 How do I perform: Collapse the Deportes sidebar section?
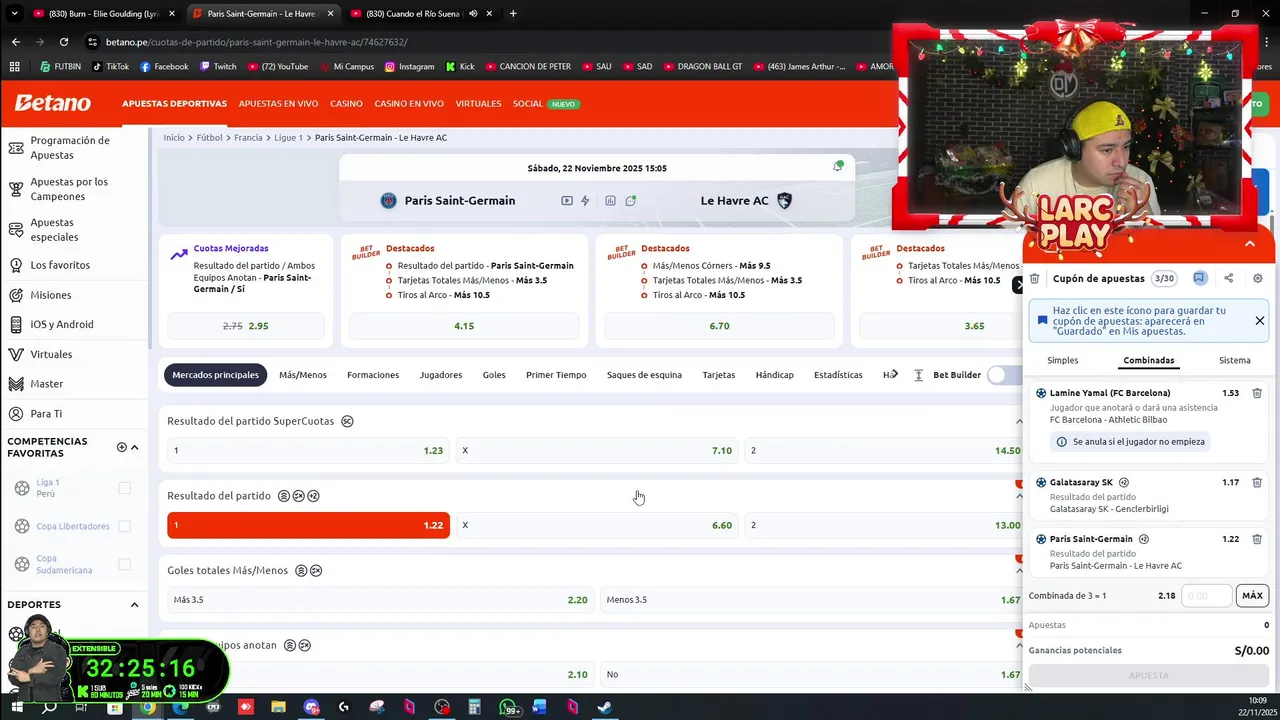(x=134, y=604)
